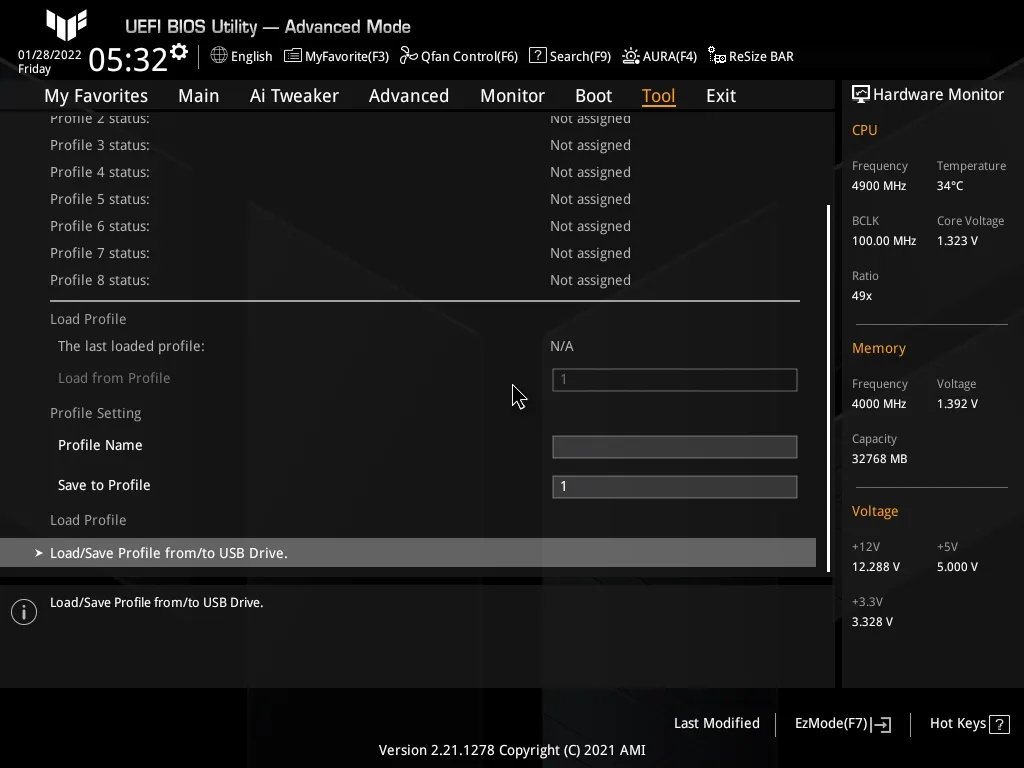Click the English language button

[251, 56]
